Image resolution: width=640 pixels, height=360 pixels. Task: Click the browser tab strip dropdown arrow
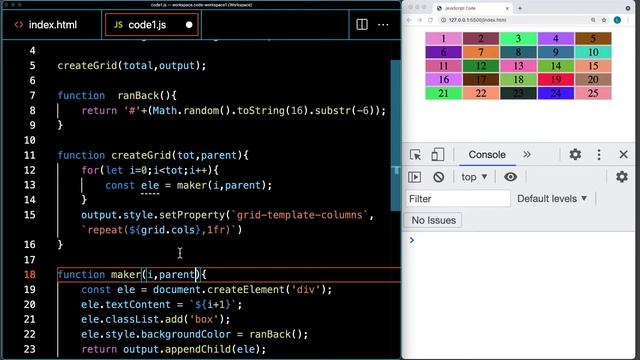coord(628,8)
